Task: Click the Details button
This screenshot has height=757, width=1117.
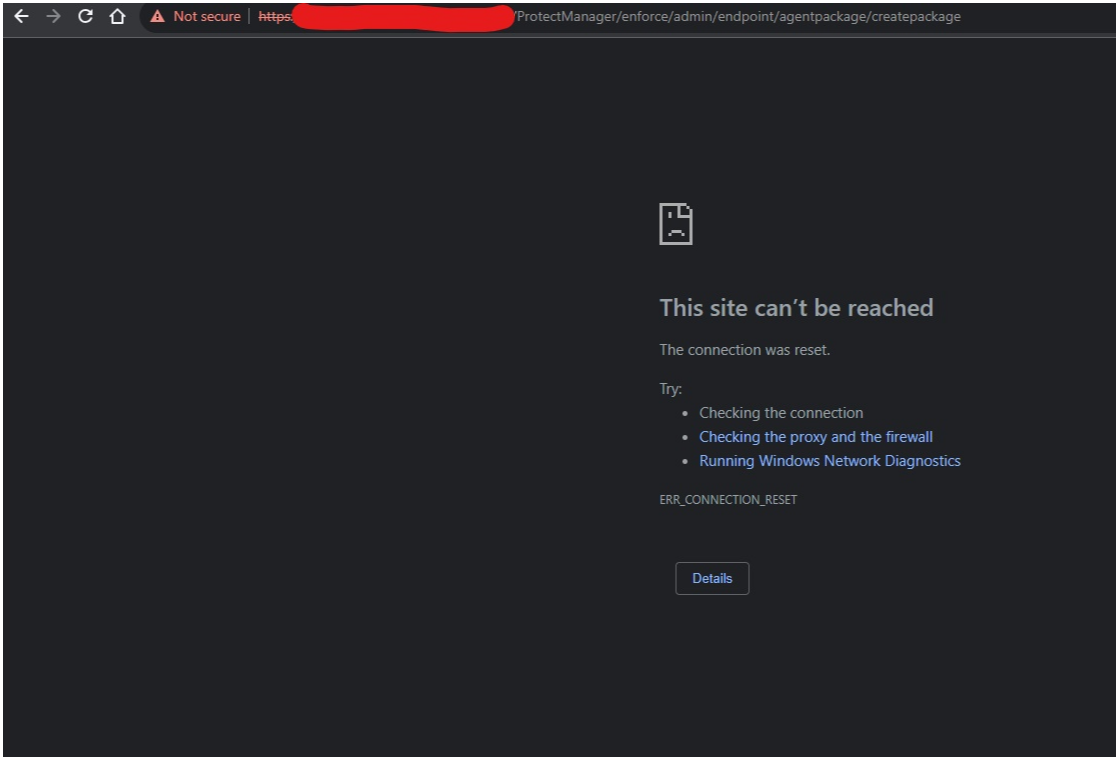Action: pyautogui.click(x=712, y=578)
